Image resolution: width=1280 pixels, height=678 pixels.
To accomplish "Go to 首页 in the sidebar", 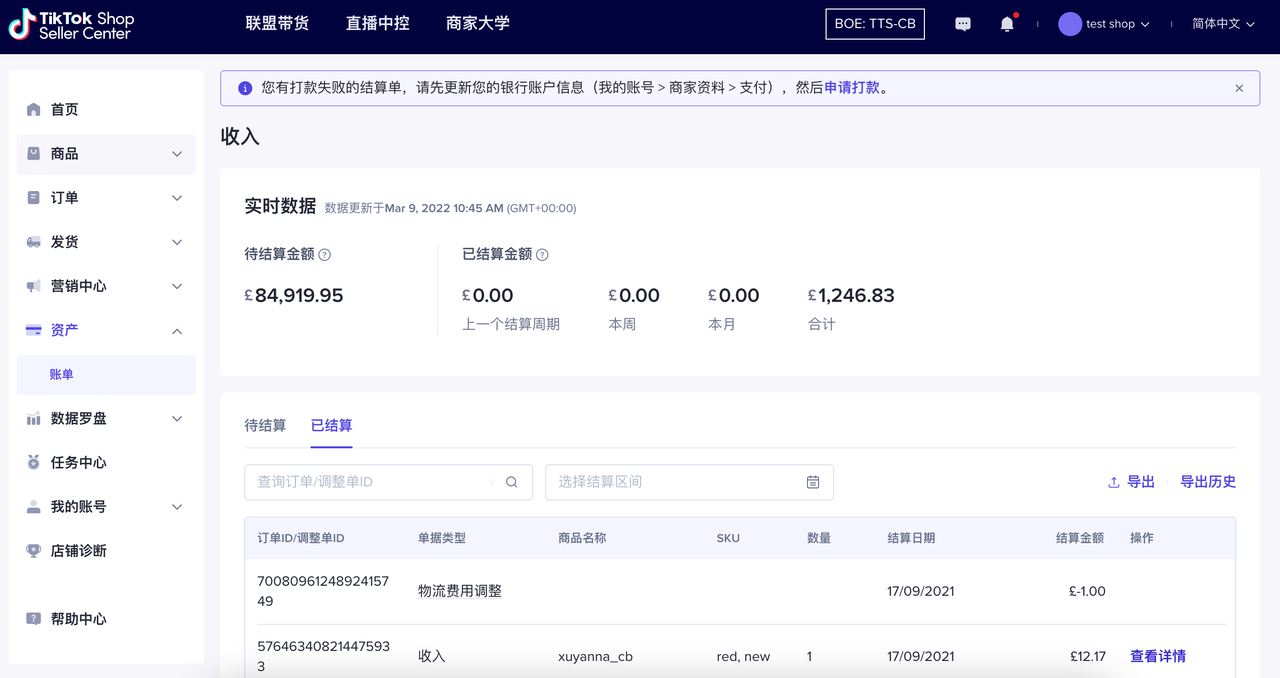I will tap(64, 110).
